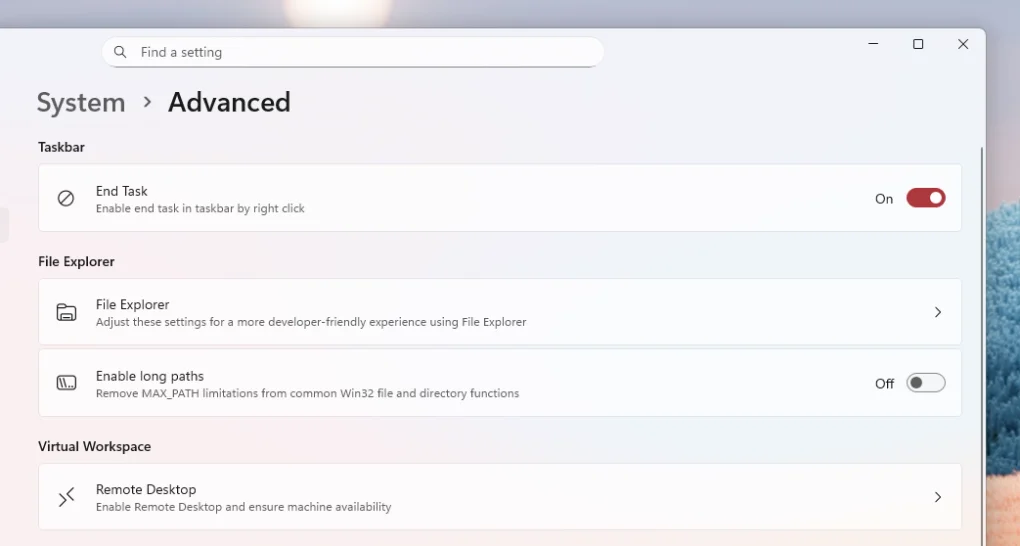The height and width of the screenshot is (546, 1020).
Task: Open Remote Desktop using its right chevron
Action: coord(937,497)
